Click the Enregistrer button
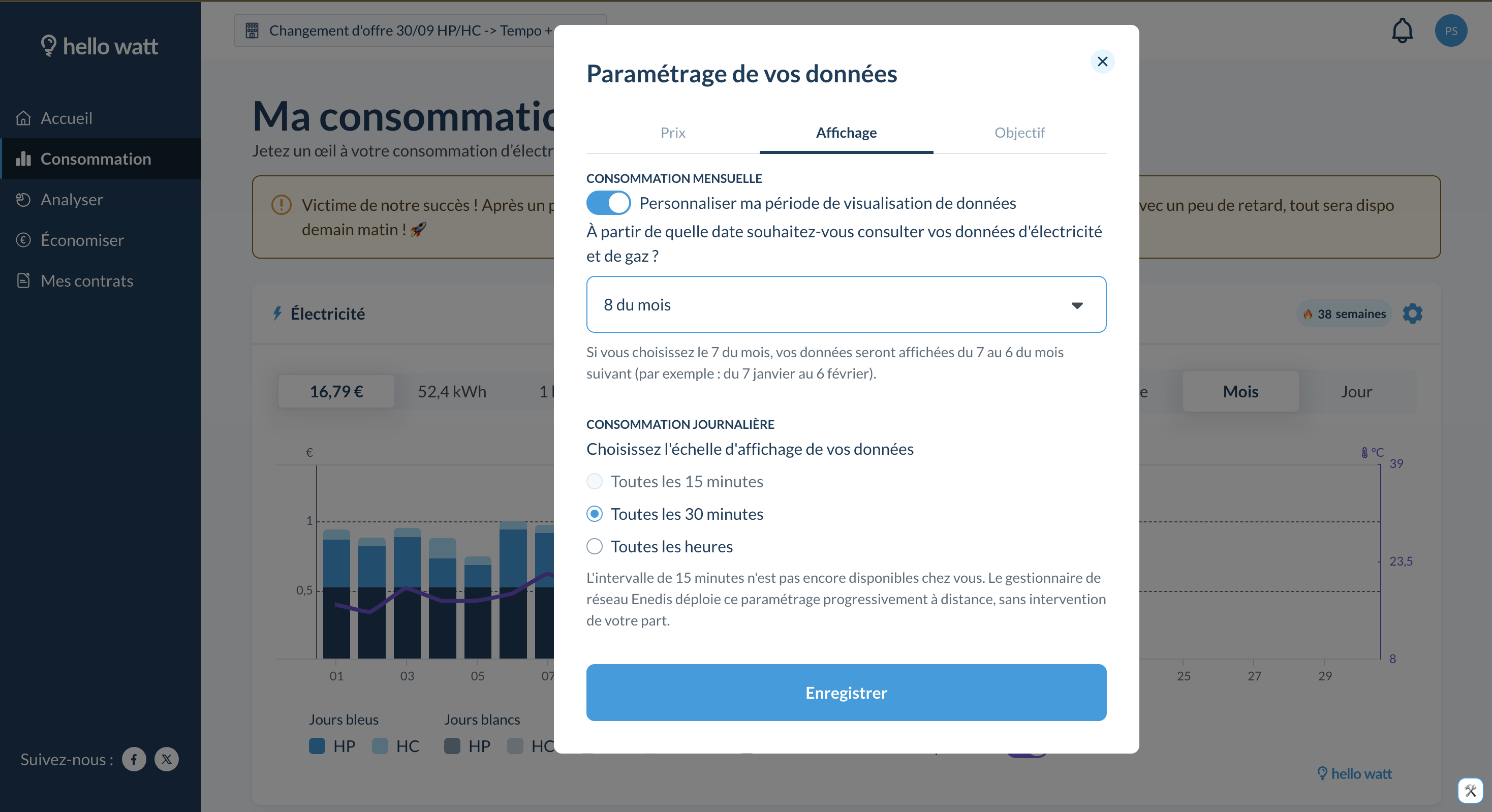Screen dimensions: 1492x812 pyautogui.click(x=846, y=693)
